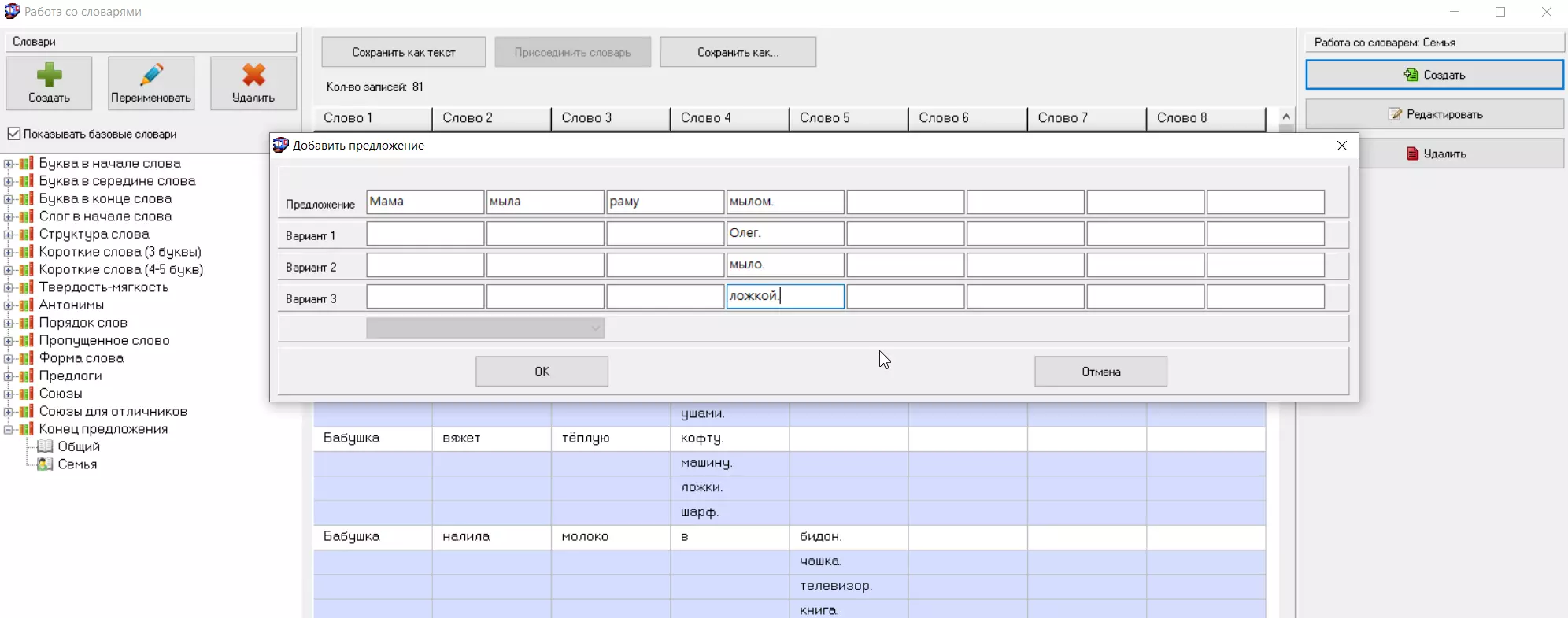Select the Семья dictionary

coord(77,464)
